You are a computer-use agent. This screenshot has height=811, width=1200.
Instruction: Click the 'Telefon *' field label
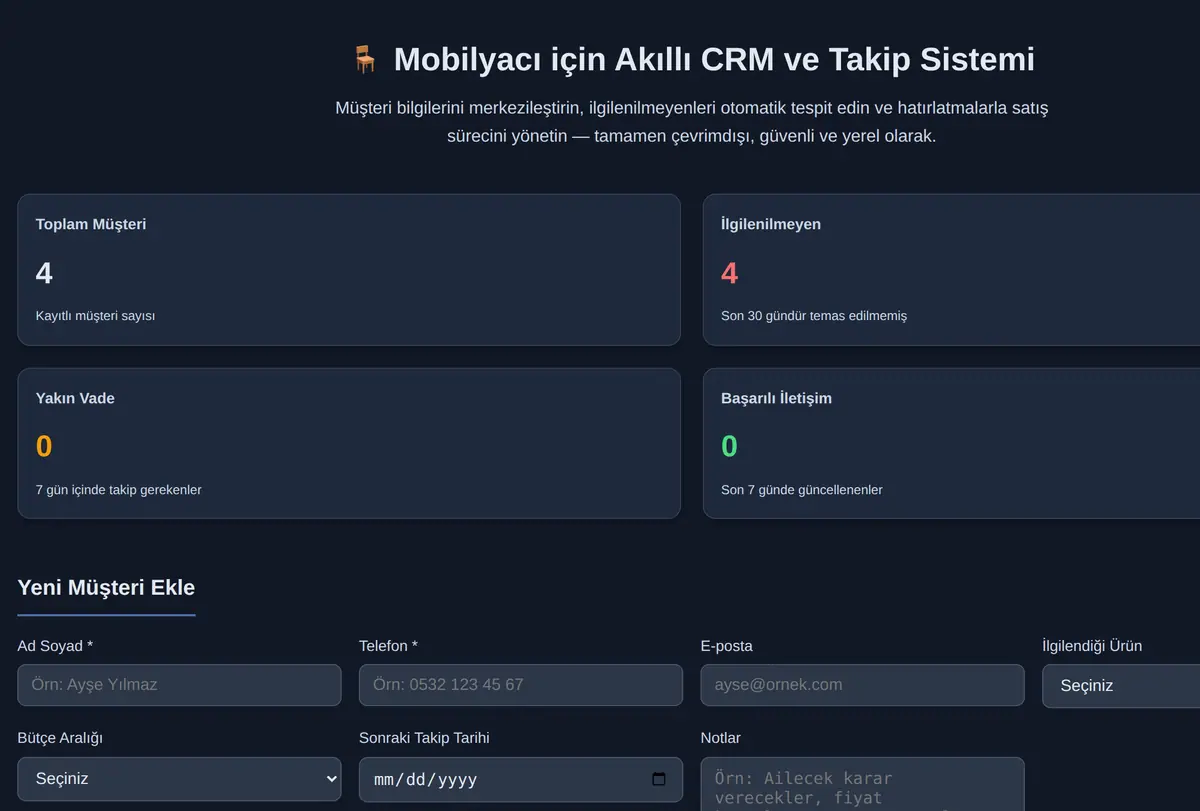coord(389,646)
